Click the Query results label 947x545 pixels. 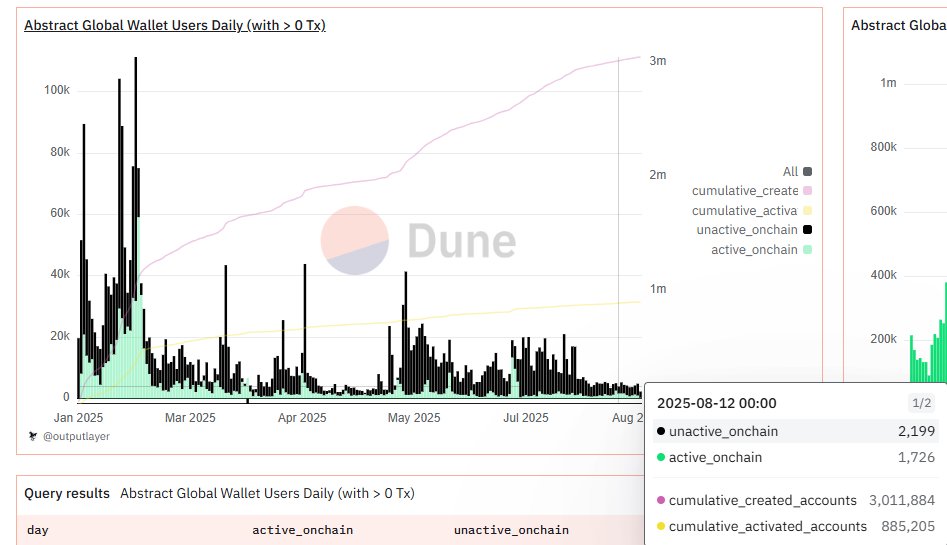pyautogui.click(x=67, y=493)
